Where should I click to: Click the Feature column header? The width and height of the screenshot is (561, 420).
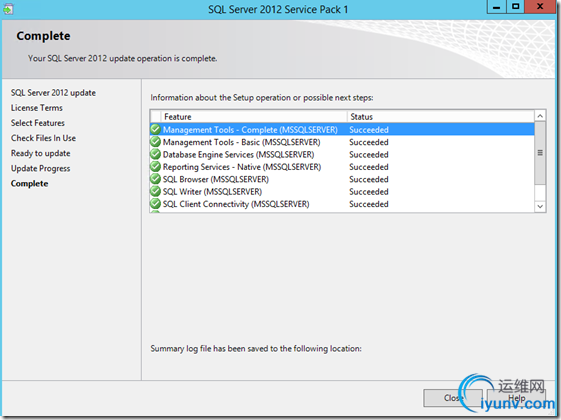[x=254, y=117]
